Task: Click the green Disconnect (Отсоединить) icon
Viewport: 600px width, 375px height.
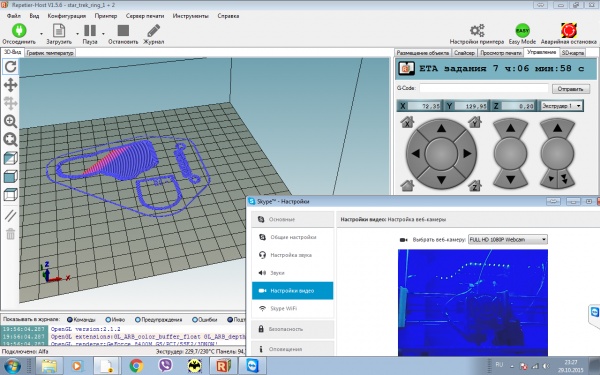Action: tap(19, 31)
